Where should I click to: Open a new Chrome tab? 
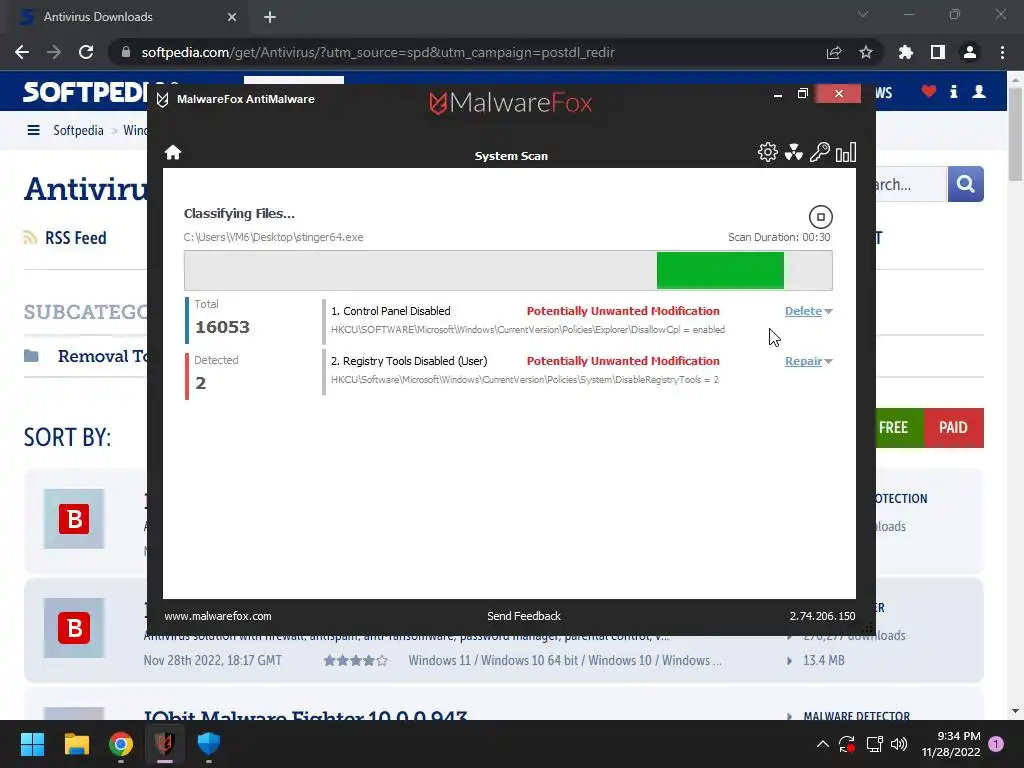pos(270,17)
